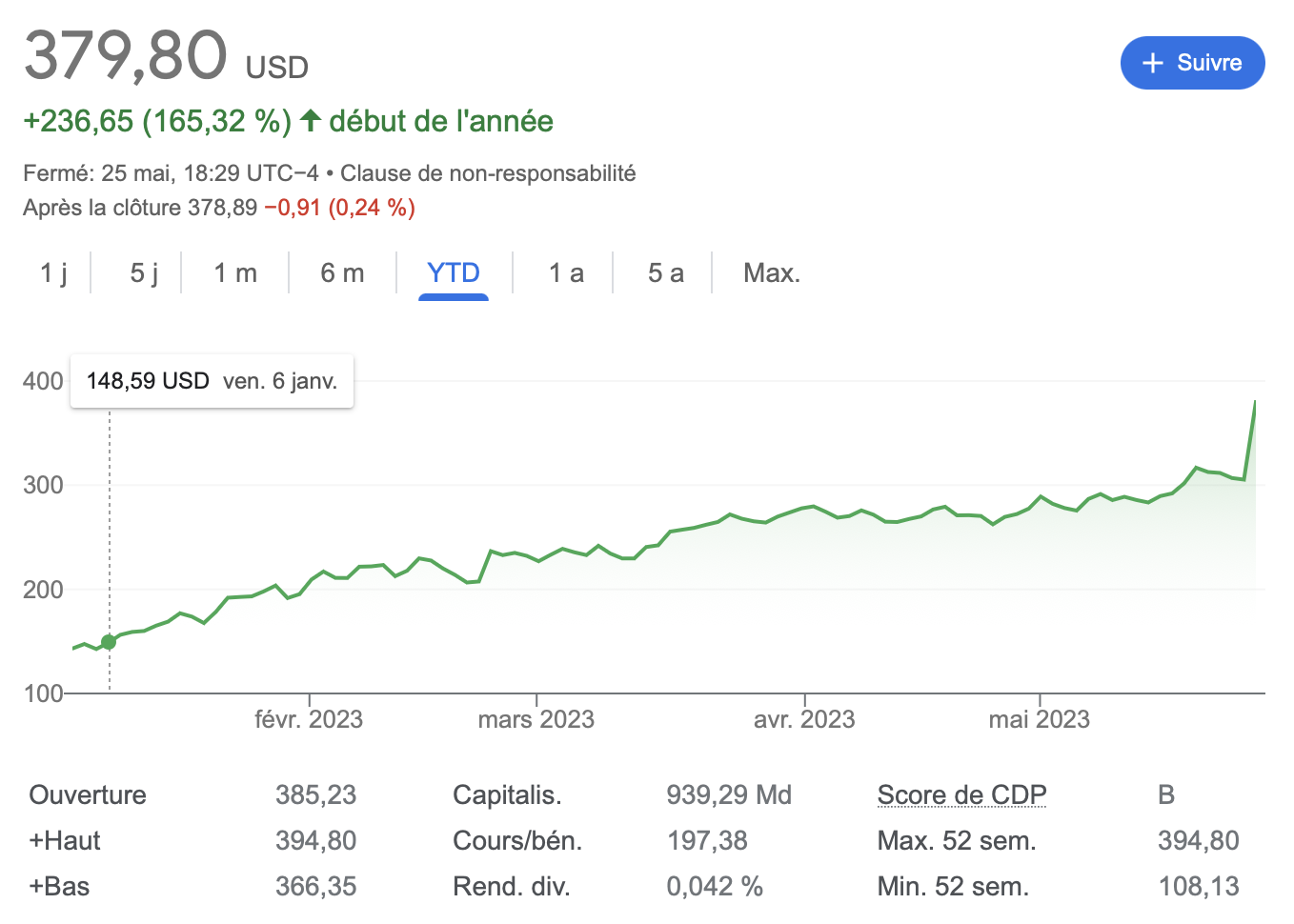Image resolution: width=1294 pixels, height=924 pixels.
Task: Select the Max. range tab
Action: coord(772,273)
